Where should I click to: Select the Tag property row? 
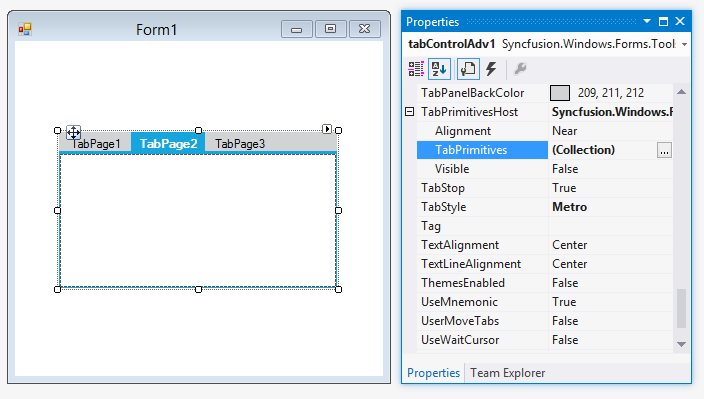coord(545,226)
